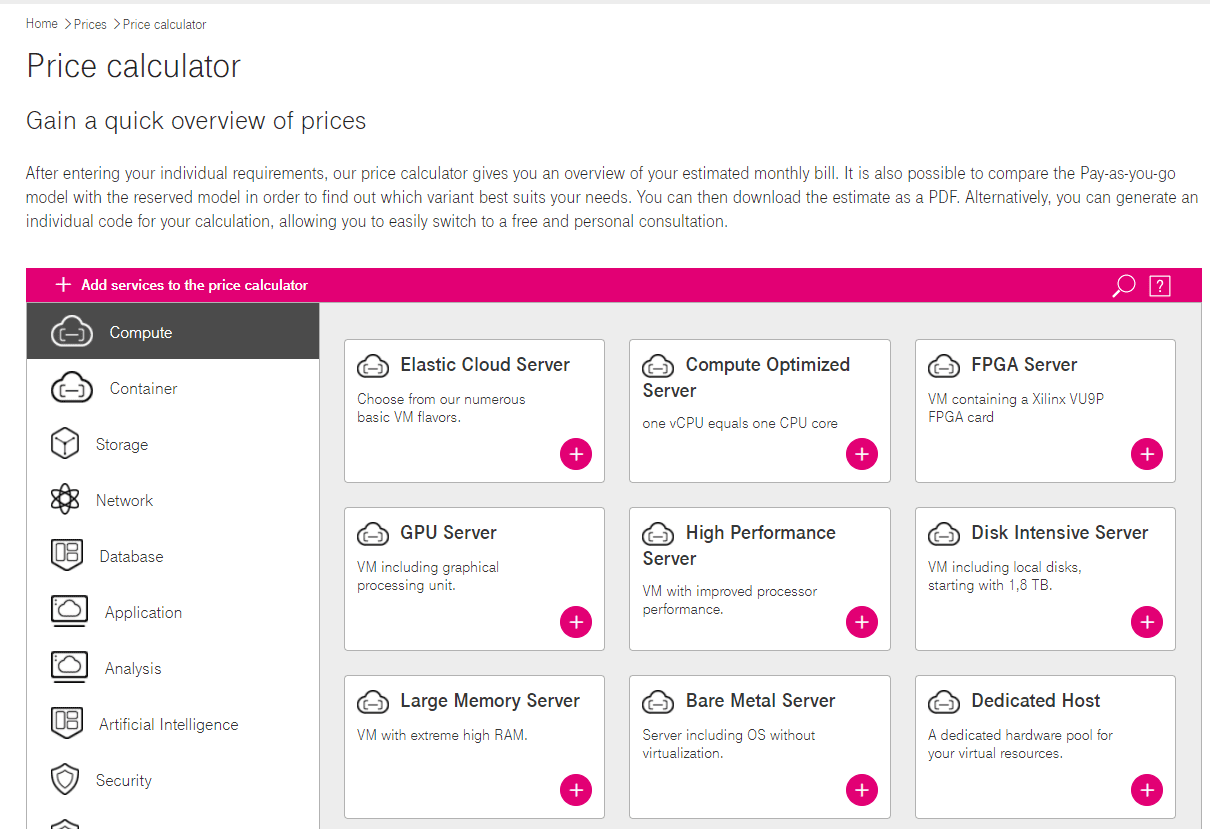The image size is (1210, 829).
Task: Click the search magnifier icon in pink bar
Action: (x=1124, y=286)
